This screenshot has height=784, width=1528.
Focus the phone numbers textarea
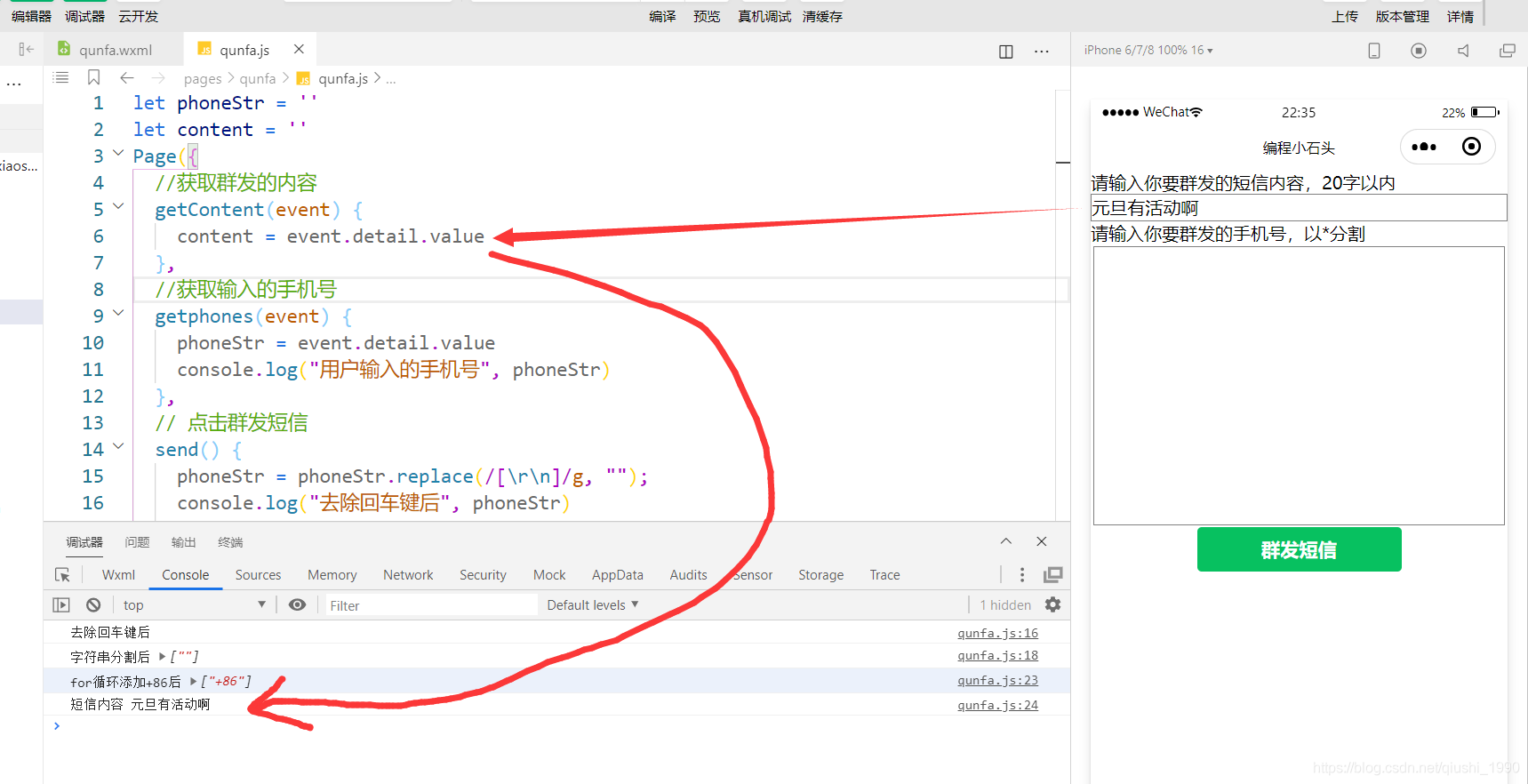[x=1299, y=386]
